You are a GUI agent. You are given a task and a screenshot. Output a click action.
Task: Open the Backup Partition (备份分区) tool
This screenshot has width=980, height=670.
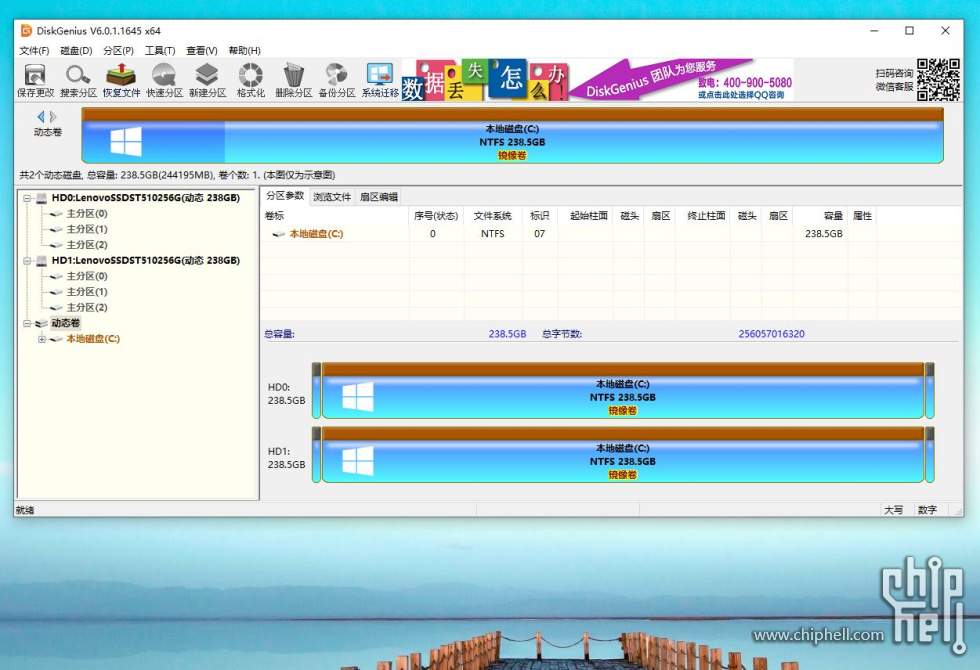click(337, 81)
